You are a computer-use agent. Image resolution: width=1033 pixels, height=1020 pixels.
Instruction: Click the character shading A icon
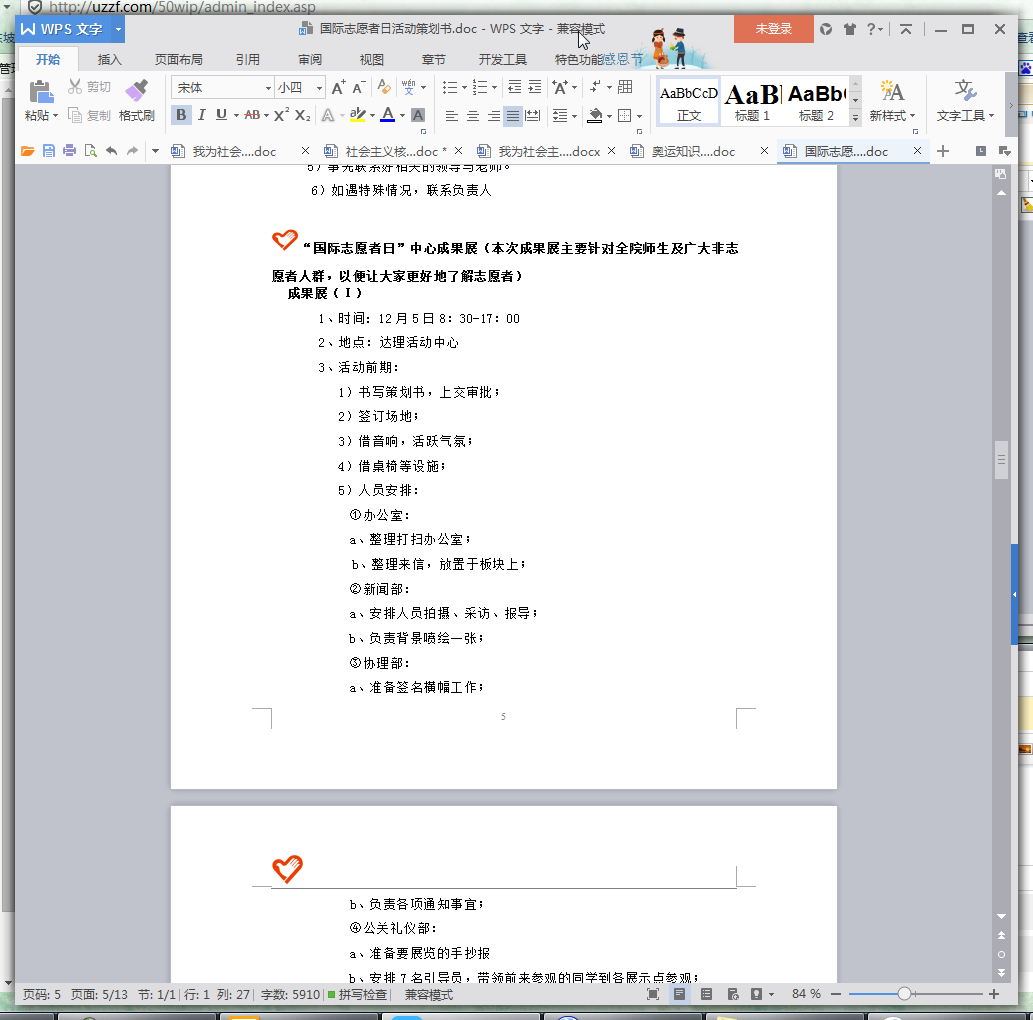click(x=418, y=115)
